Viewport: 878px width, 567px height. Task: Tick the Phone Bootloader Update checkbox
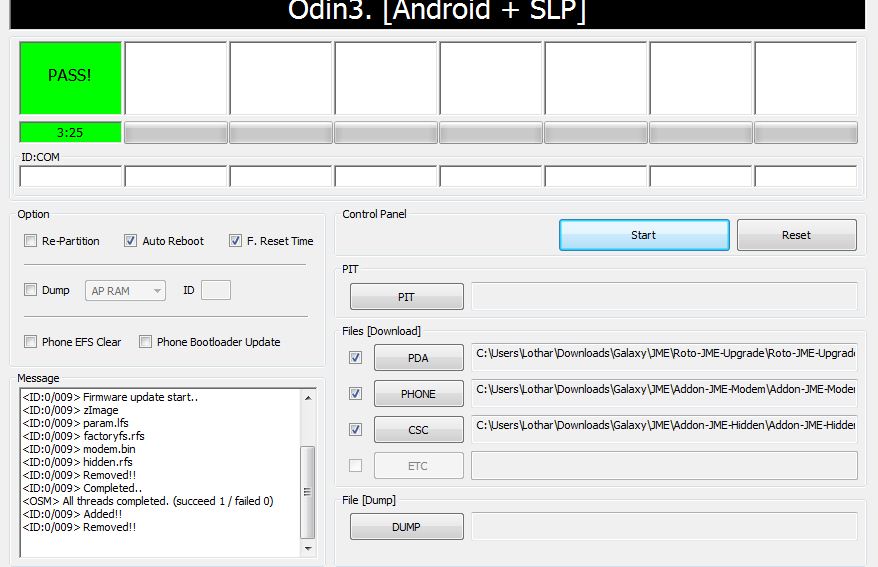(x=145, y=341)
